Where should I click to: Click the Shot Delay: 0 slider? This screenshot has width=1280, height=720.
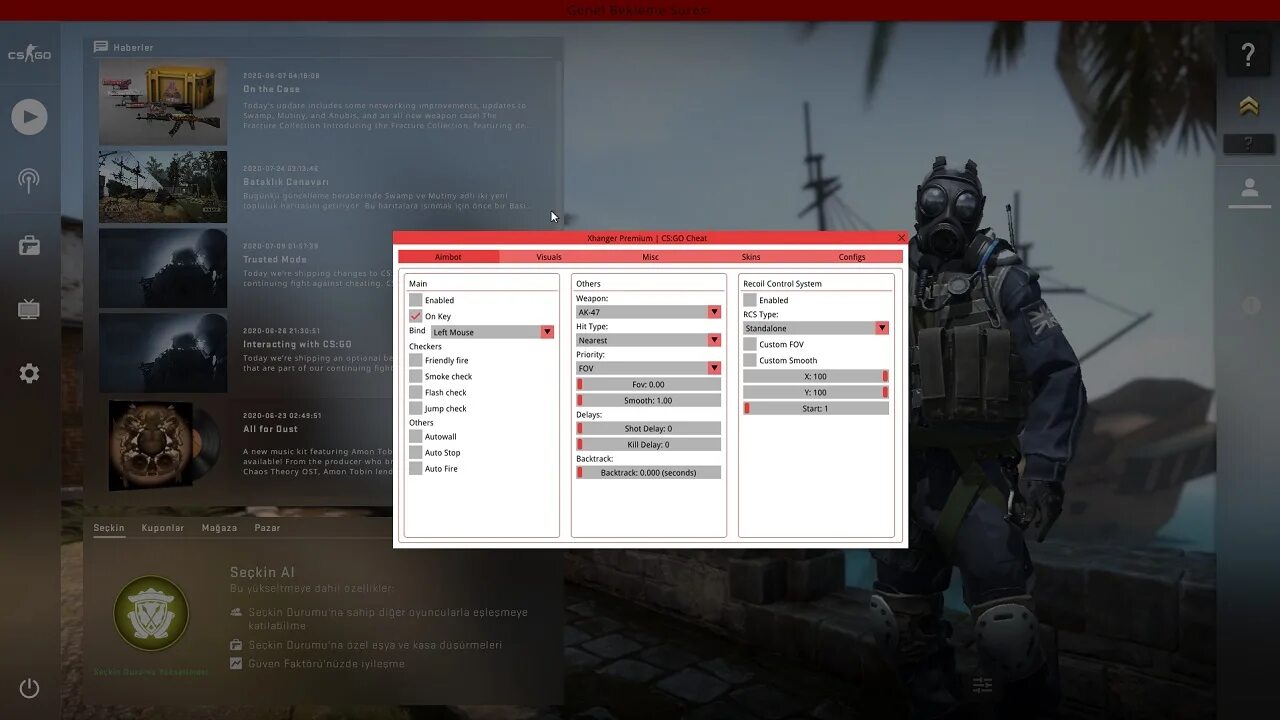click(648, 428)
